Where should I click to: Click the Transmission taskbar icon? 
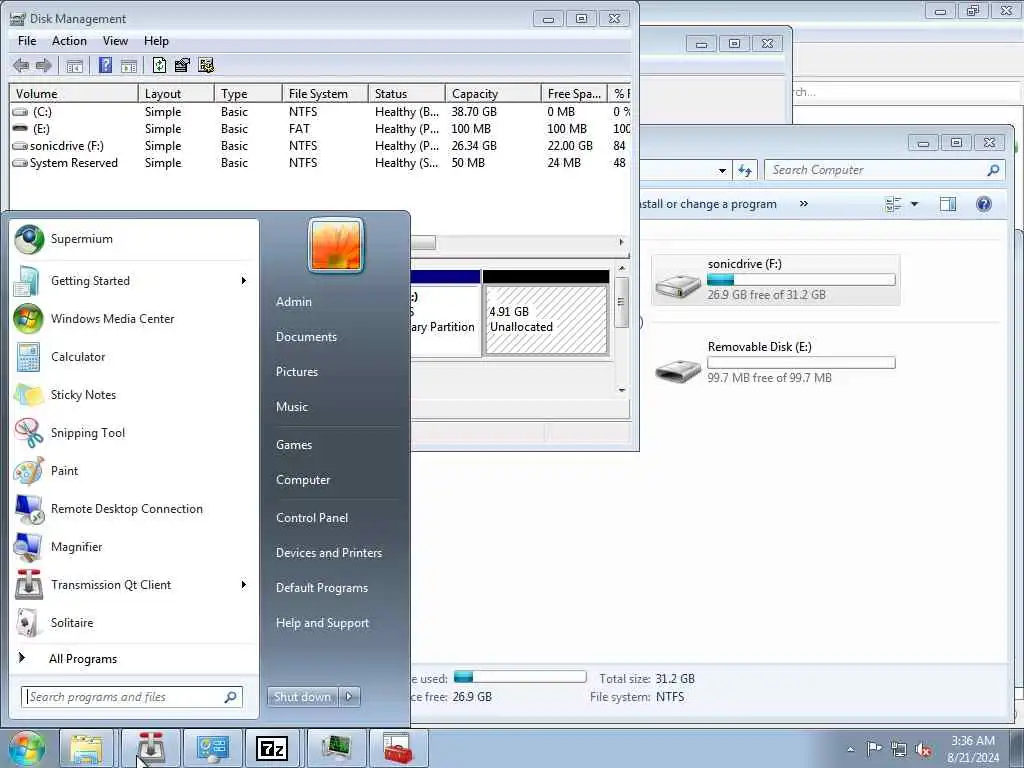150,748
